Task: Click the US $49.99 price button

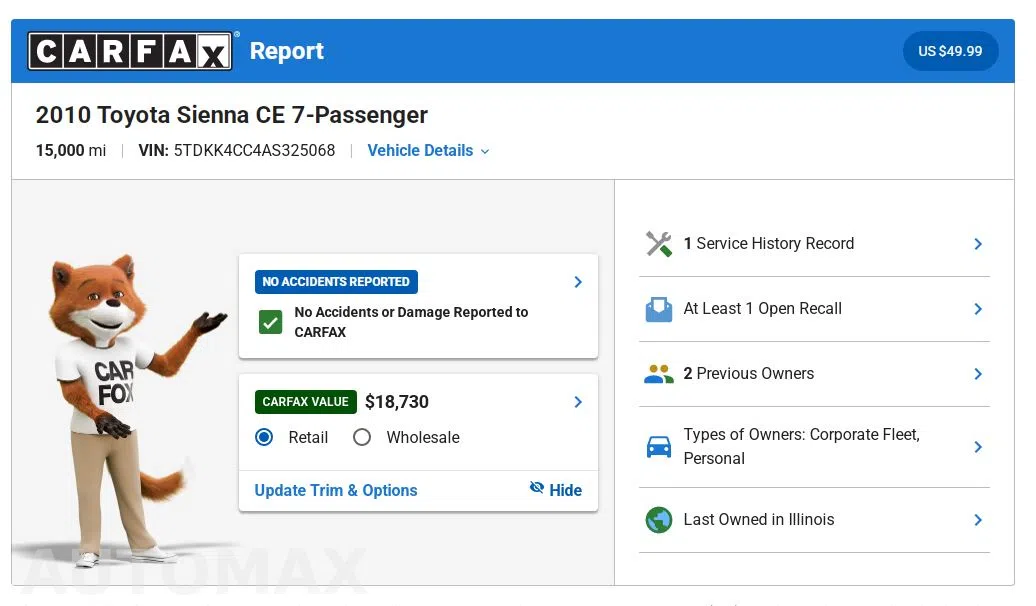Action: point(950,51)
